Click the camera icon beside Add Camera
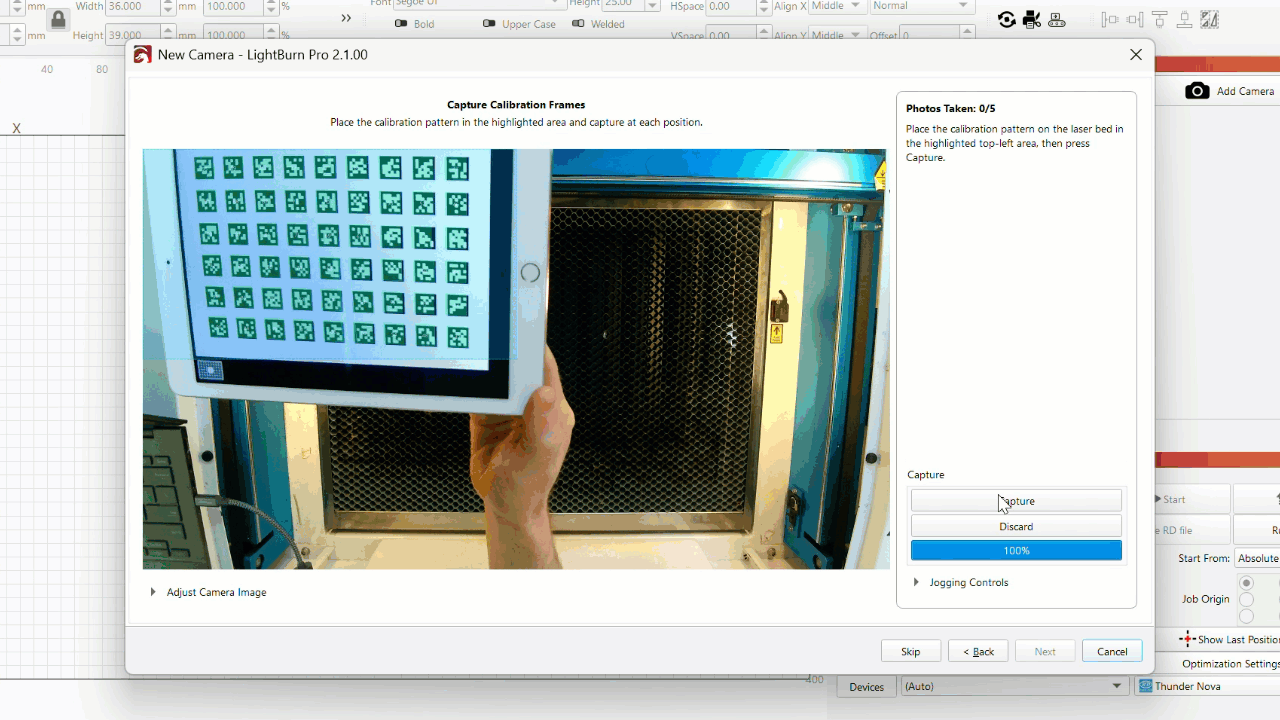1280x720 pixels. click(1197, 91)
